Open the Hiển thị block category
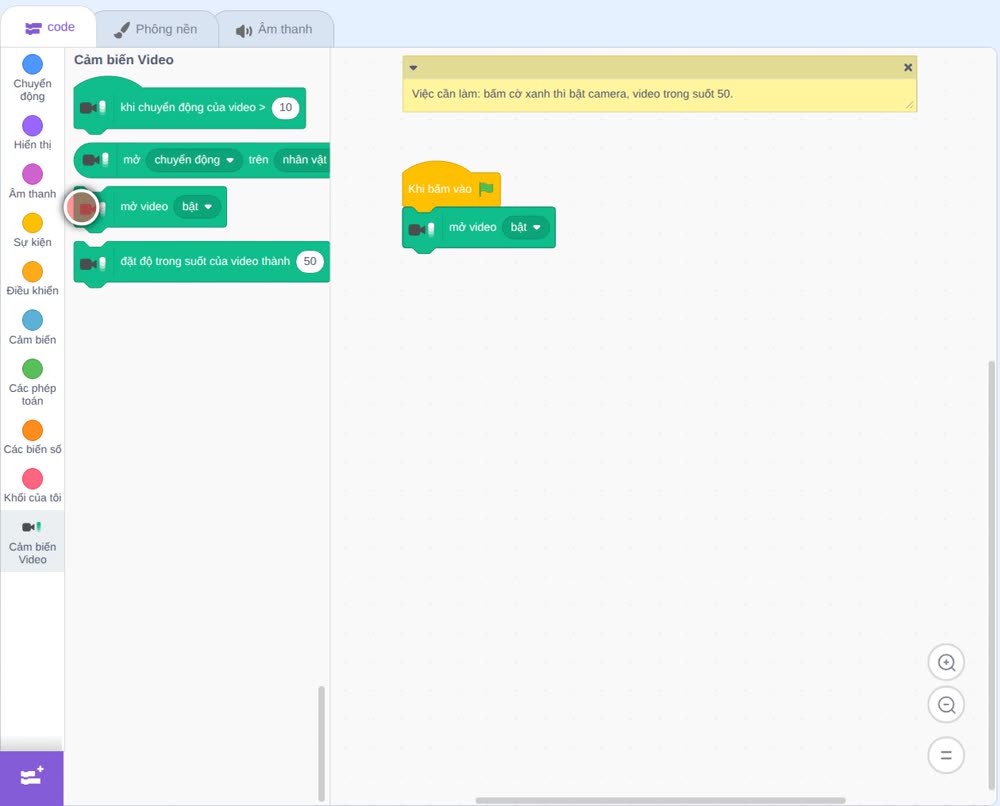The width and height of the screenshot is (1000, 806). tap(32, 133)
